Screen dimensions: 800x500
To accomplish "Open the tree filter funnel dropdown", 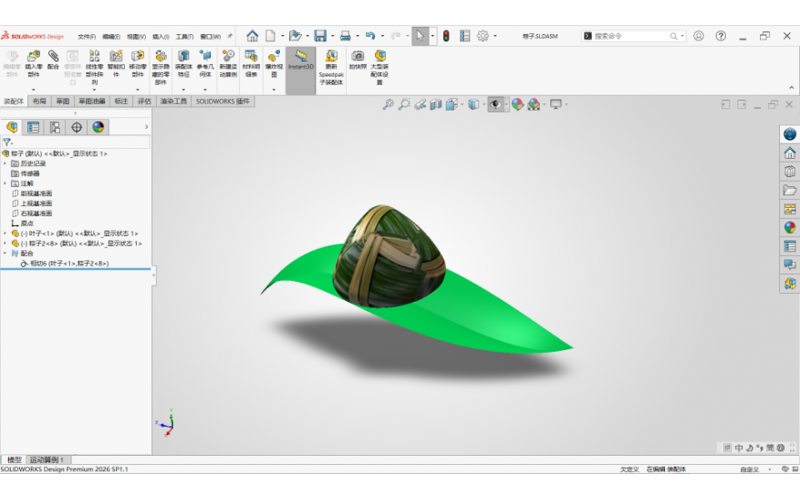I will pyautogui.click(x=8, y=142).
